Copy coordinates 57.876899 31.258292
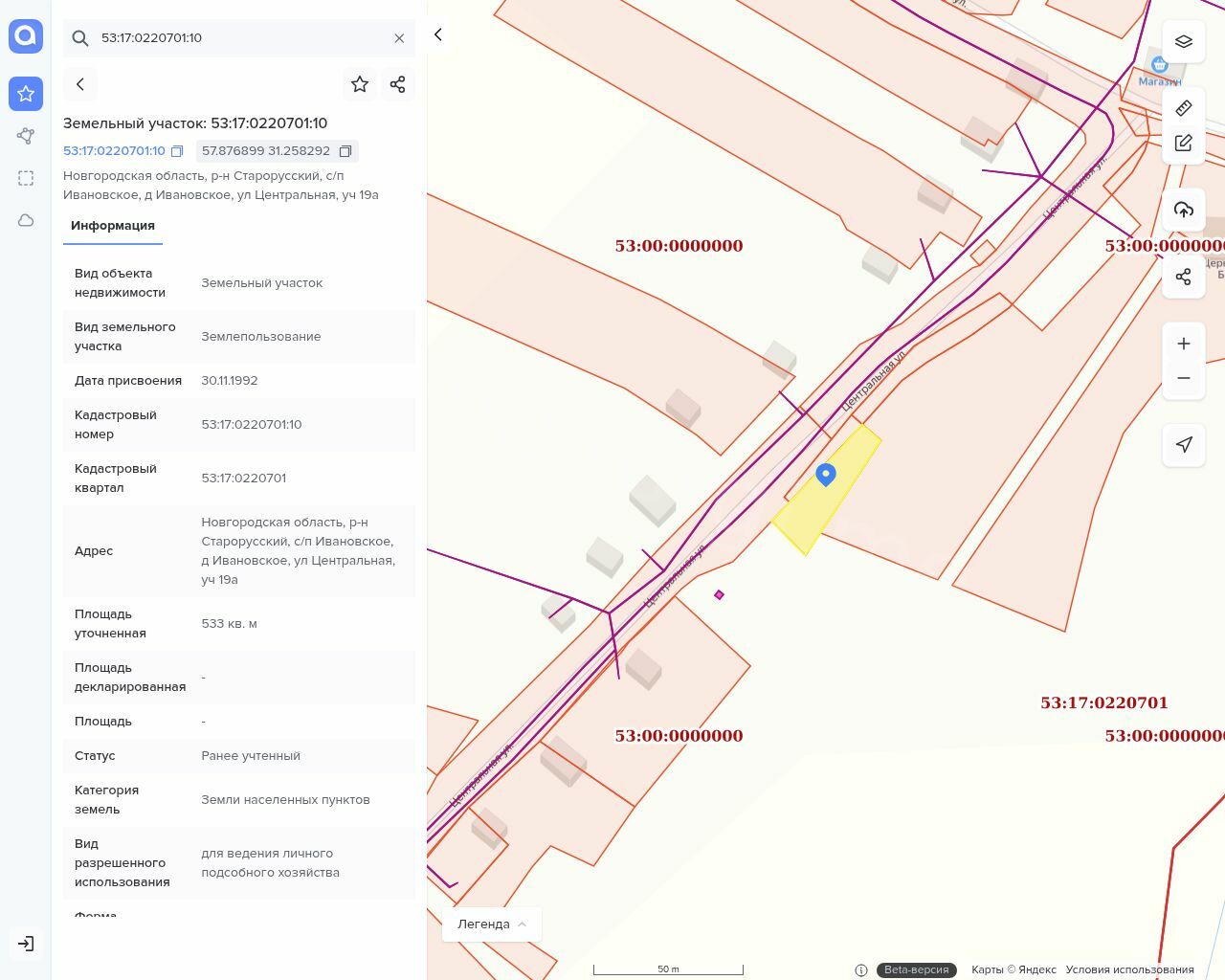Screen dimensions: 1225x980 pos(345,151)
